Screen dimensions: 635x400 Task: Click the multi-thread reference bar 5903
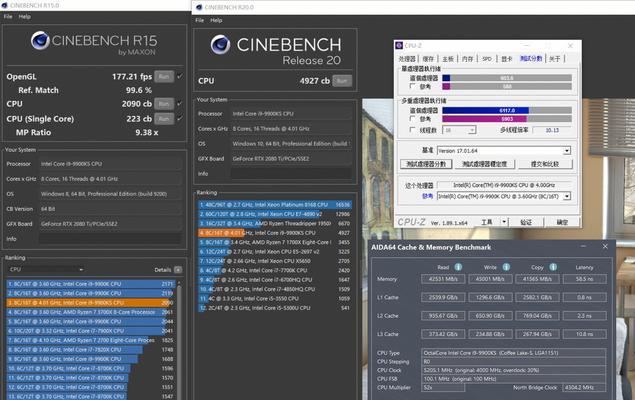[x=507, y=119]
